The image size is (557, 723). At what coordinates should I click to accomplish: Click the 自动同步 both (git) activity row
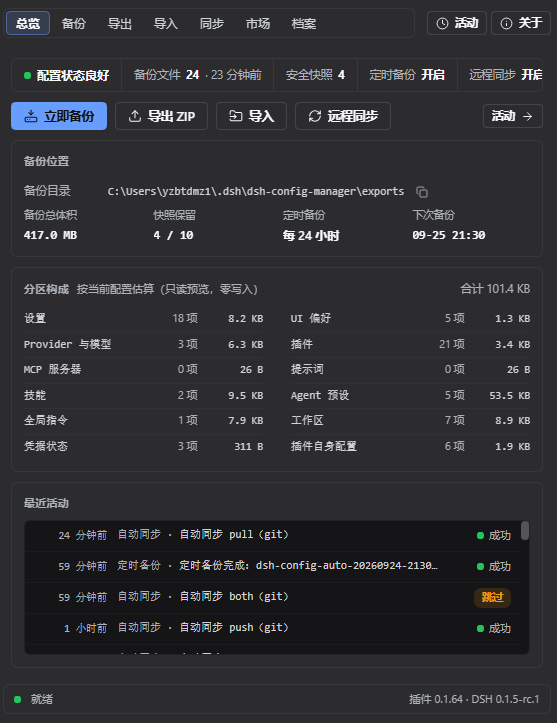click(x=273, y=598)
